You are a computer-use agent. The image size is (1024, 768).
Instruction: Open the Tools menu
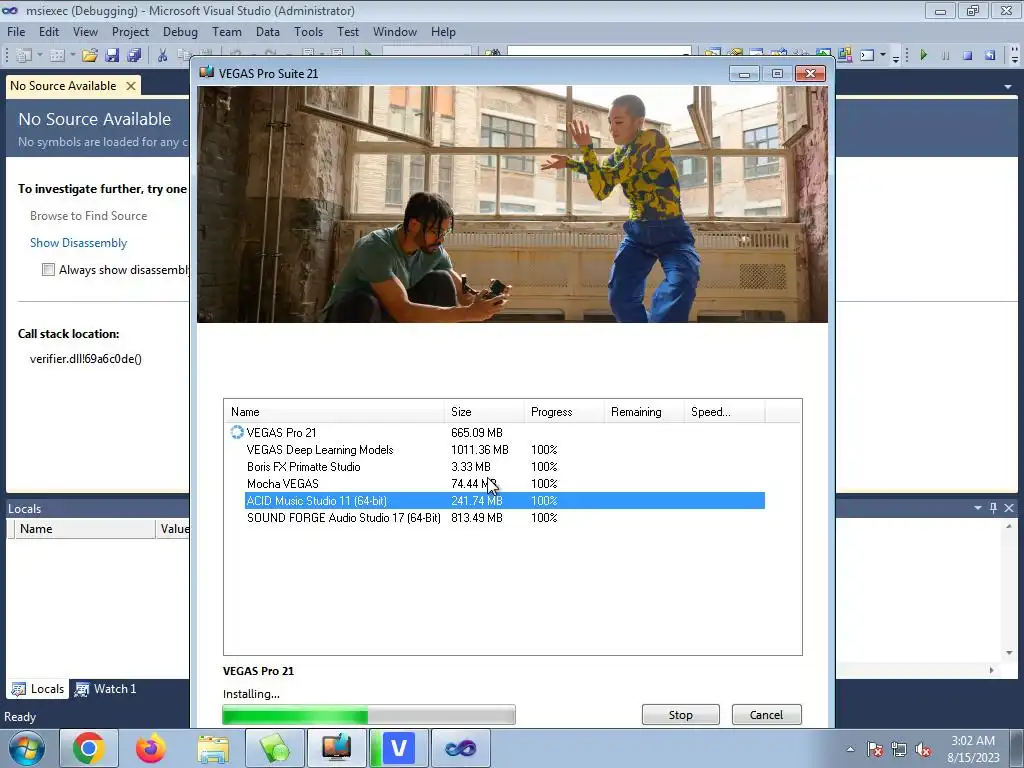point(308,32)
